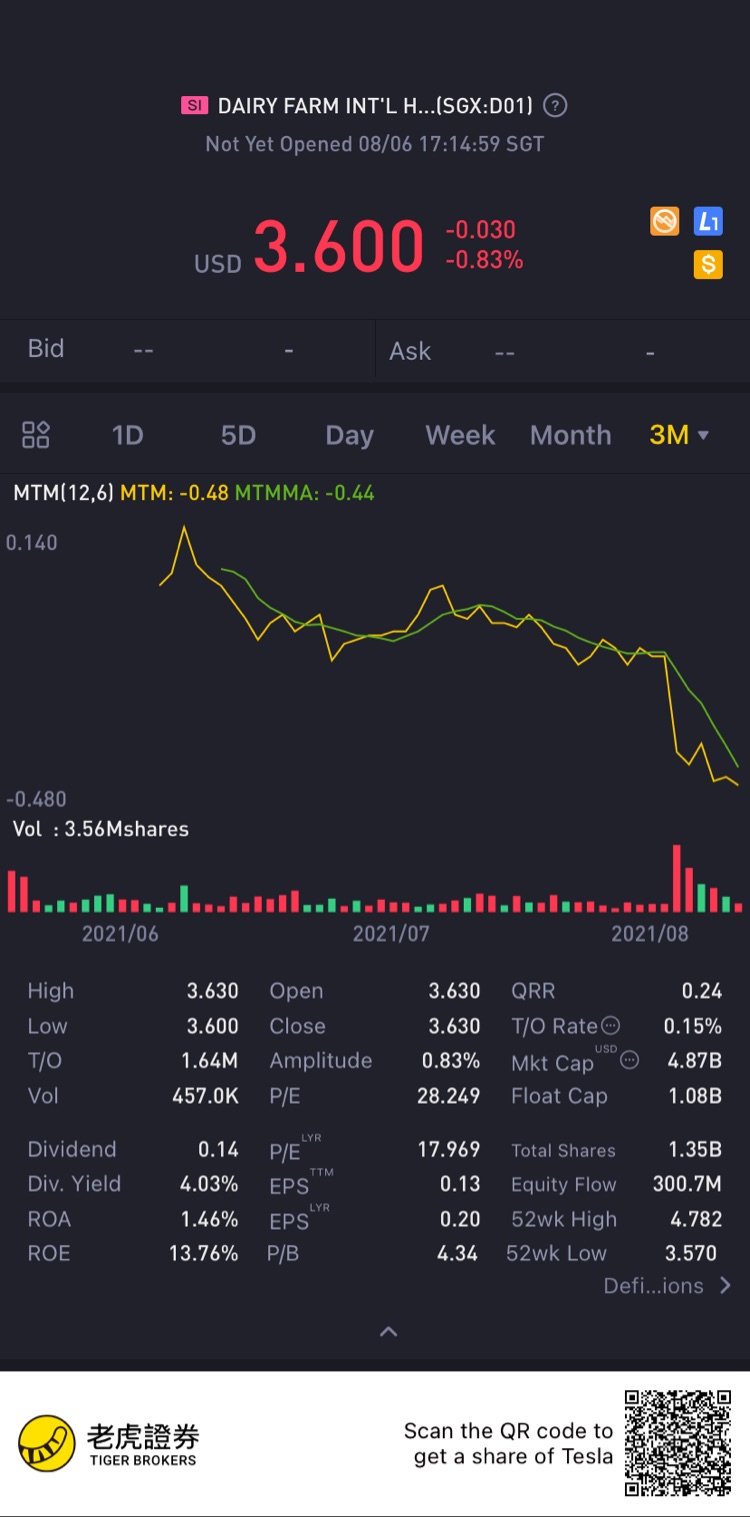Tap the 52wk Low value 3.570

pyautogui.click(x=691, y=1253)
